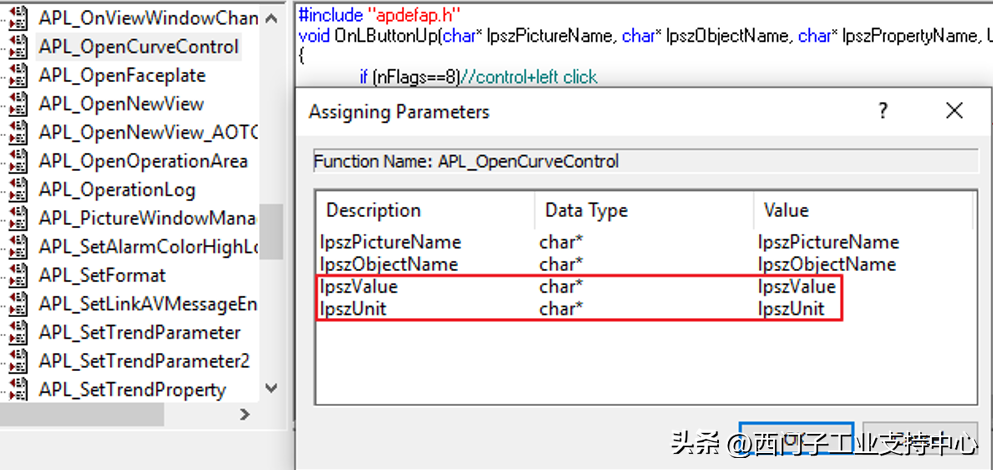Close the Assigning Parameters dialog

pos(954,111)
